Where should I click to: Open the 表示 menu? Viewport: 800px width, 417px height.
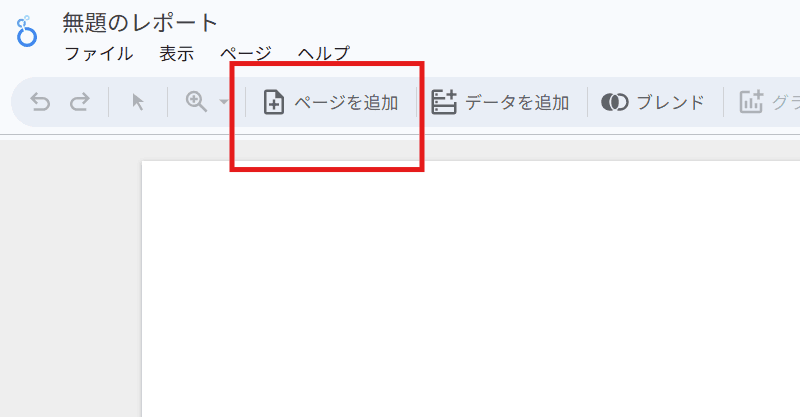click(177, 54)
